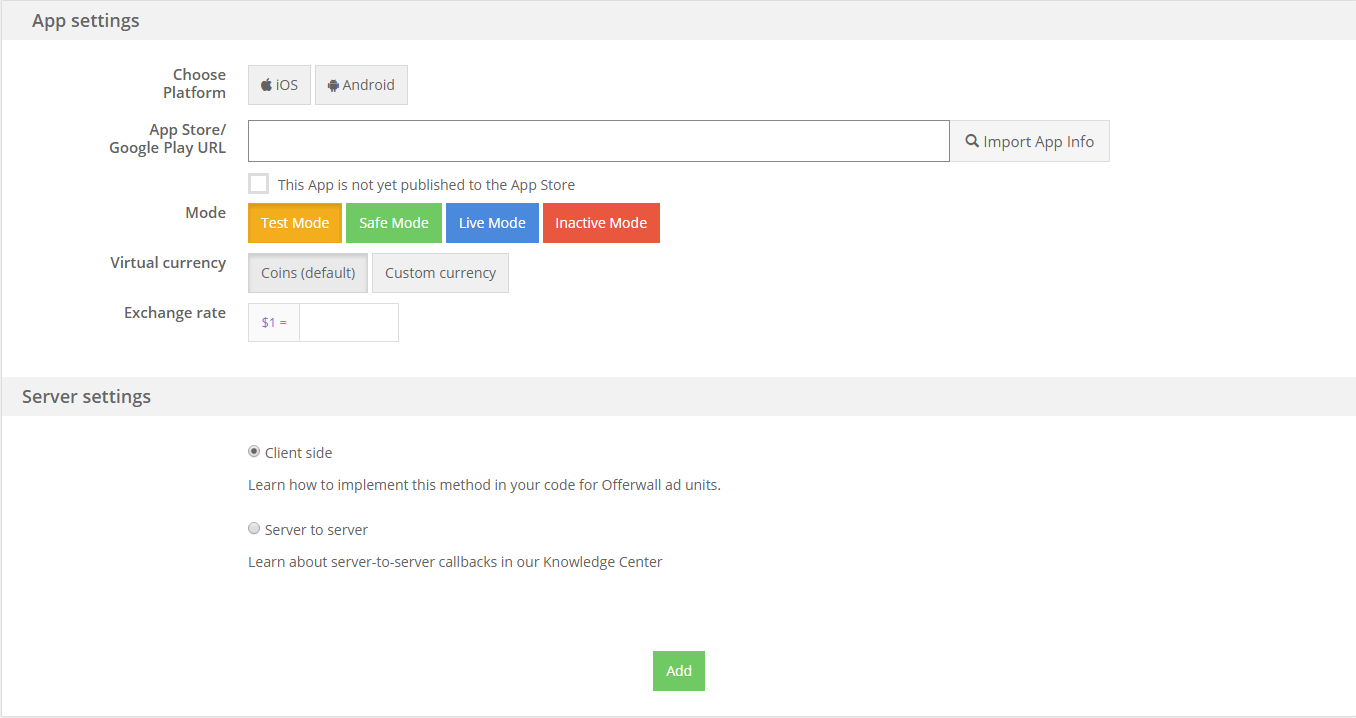This screenshot has width=1356, height=718.
Task: Click Import App Info button
Action: (1029, 141)
